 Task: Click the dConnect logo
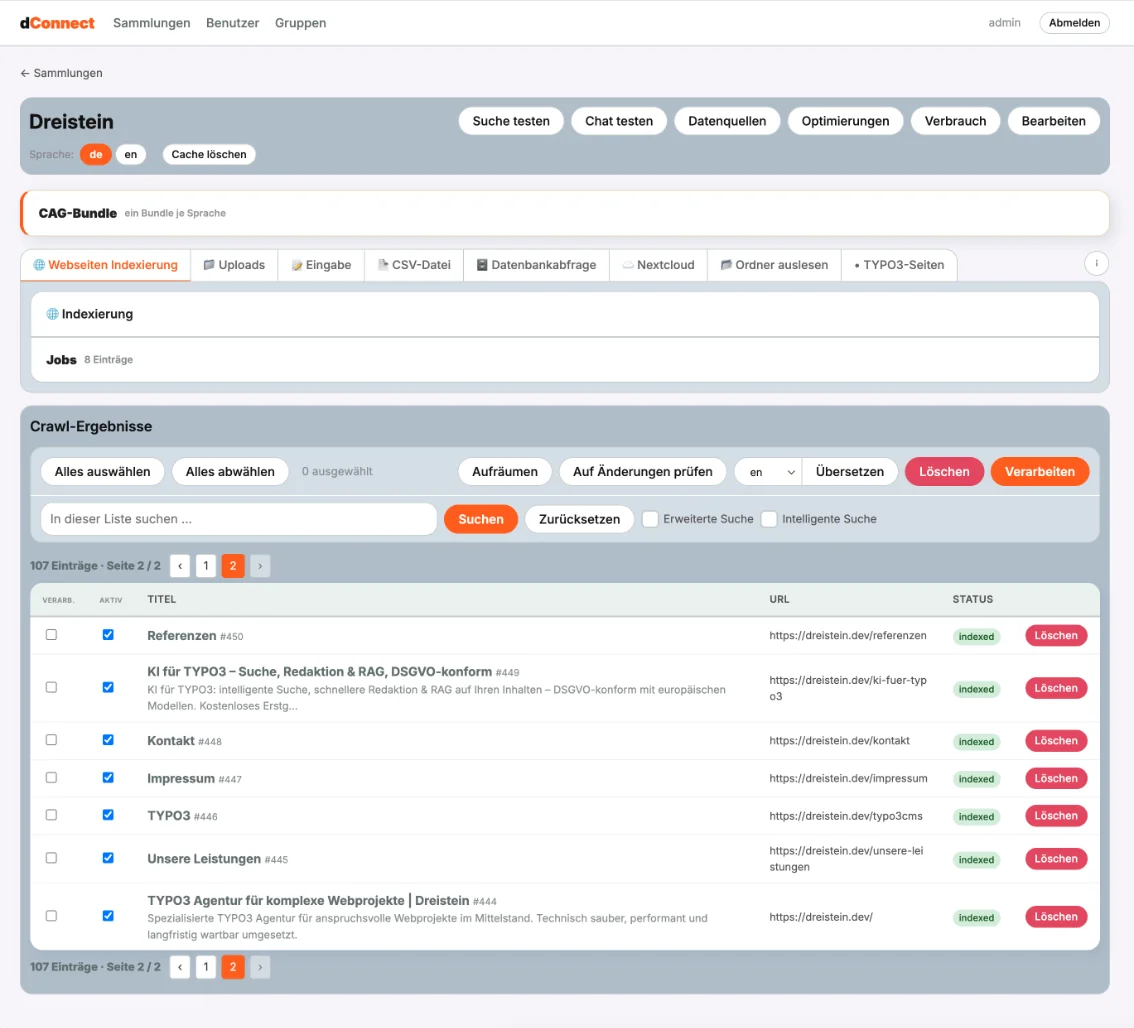[x=57, y=23]
